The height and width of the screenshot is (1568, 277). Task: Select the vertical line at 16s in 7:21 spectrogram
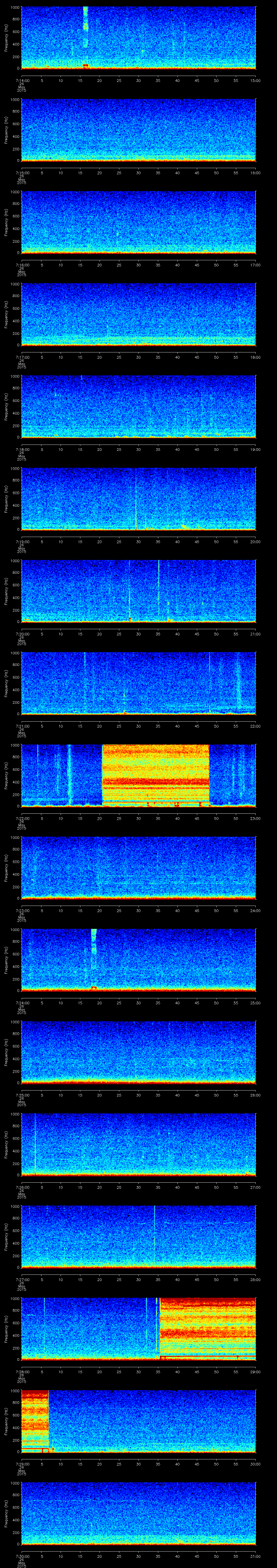pos(85,683)
